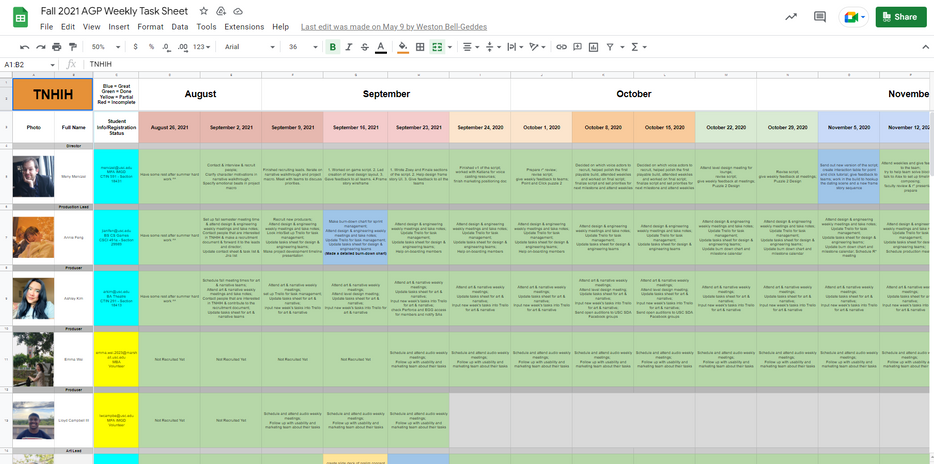Open comment history

[820, 17]
